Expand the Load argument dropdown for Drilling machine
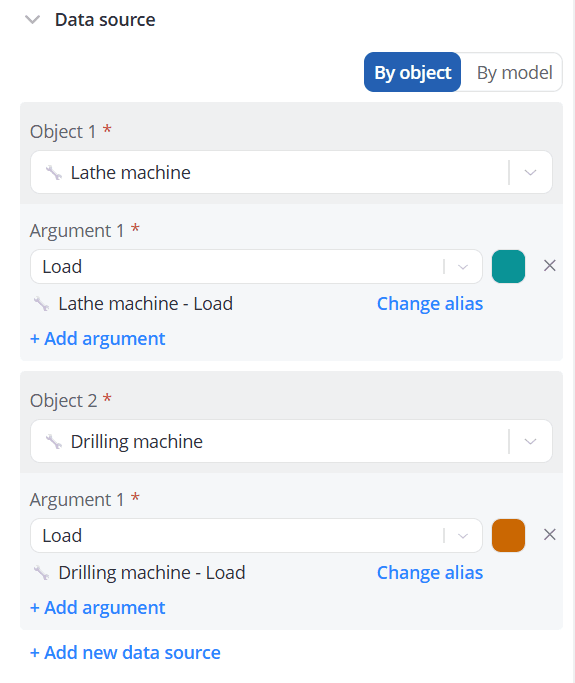575x683 pixels. click(x=256, y=535)
